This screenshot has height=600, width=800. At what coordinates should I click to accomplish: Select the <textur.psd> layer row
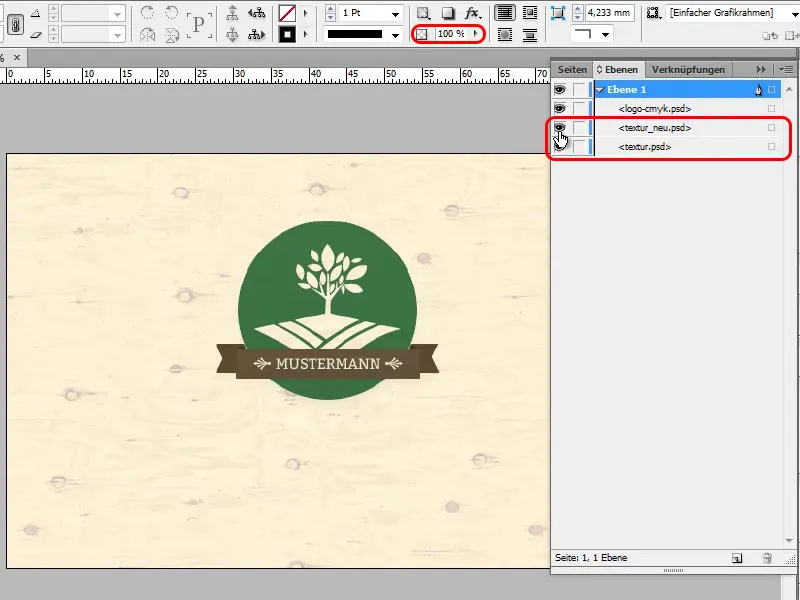(687, 147)
